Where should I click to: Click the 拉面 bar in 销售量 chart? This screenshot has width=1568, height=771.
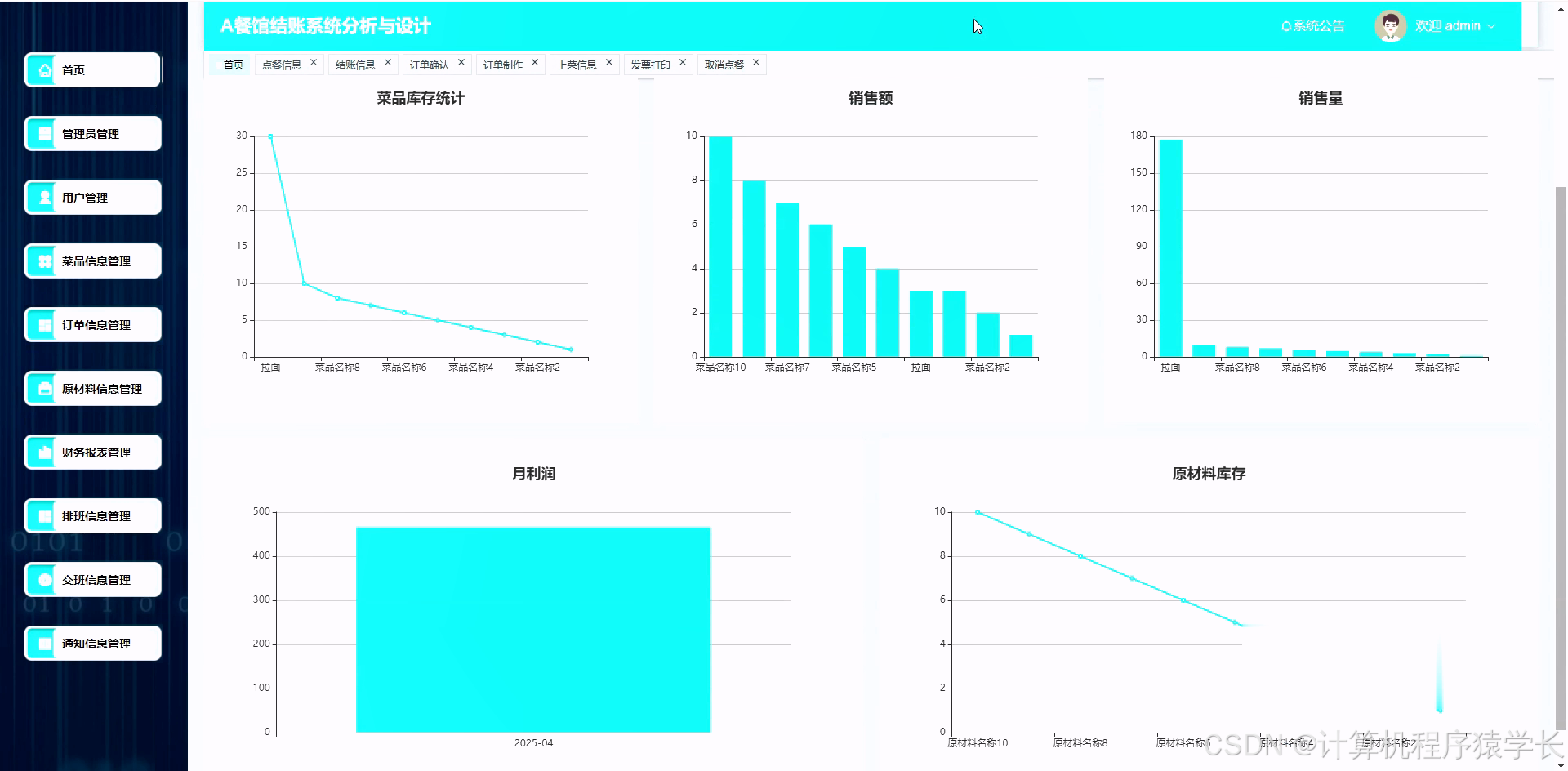(1170, 249)
